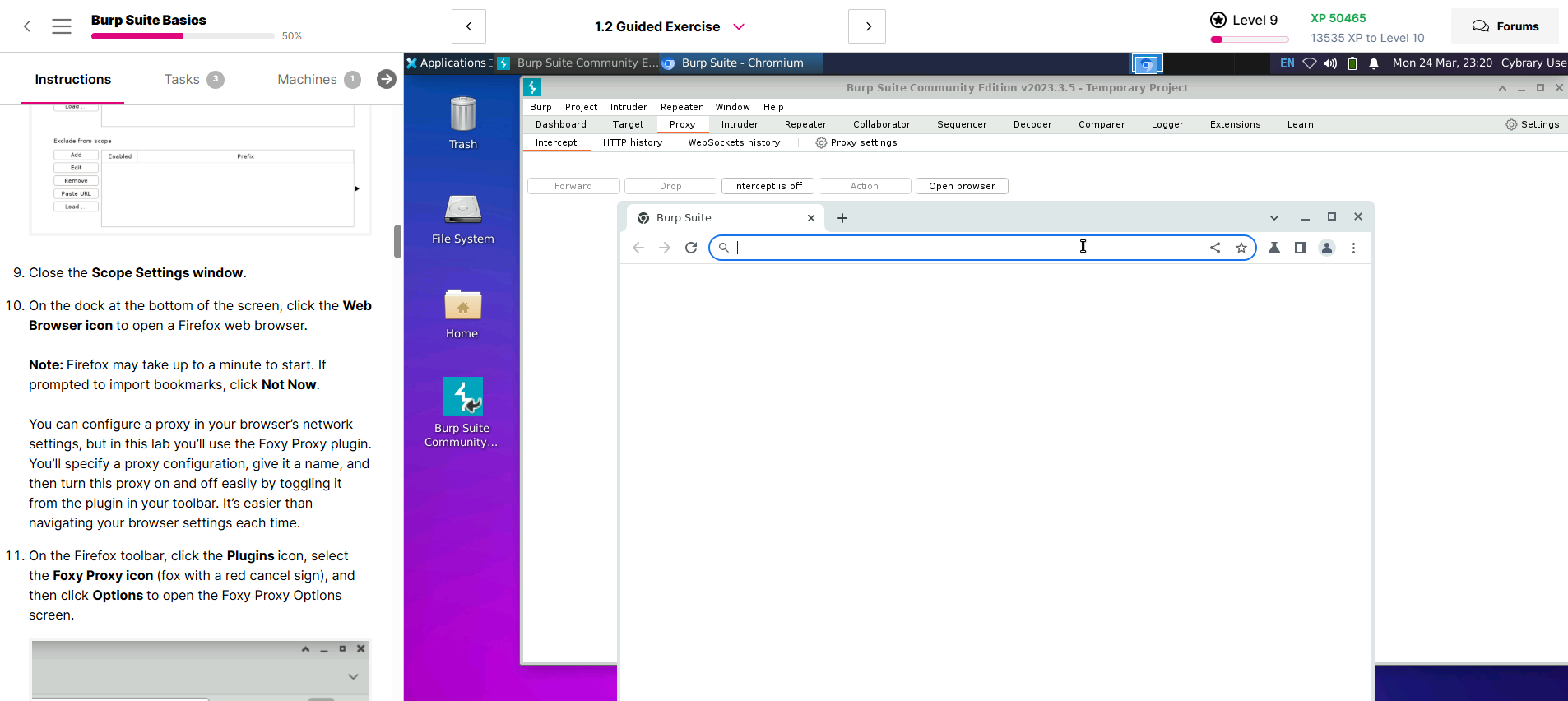Image resolution: width=1568 pixels, height=701 pixels.
Task: Open the Action dropdown in the Intercept tab
Action: (x=865, y=186)
